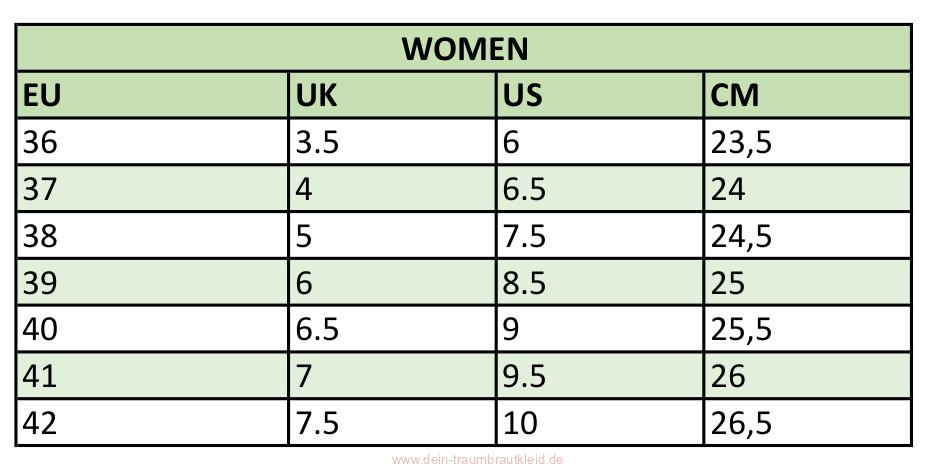932x476 pixels.
Task: Click UK size 3.5 cell
Action: point(392,142)
